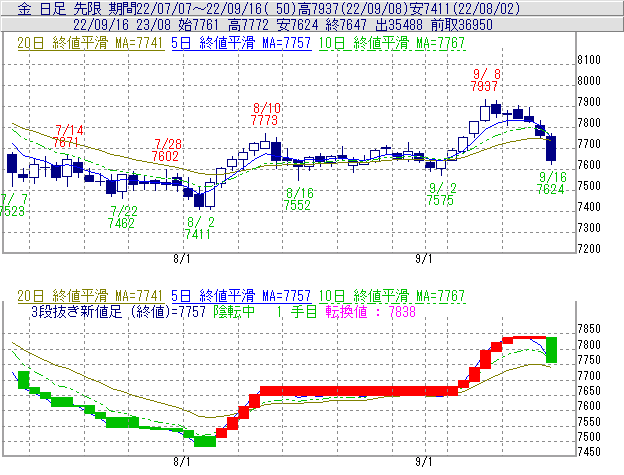Viewport: 624px width, 475px height.
Task: Select the 9/2 7575 low label
Action: click(x=441, y=194)
